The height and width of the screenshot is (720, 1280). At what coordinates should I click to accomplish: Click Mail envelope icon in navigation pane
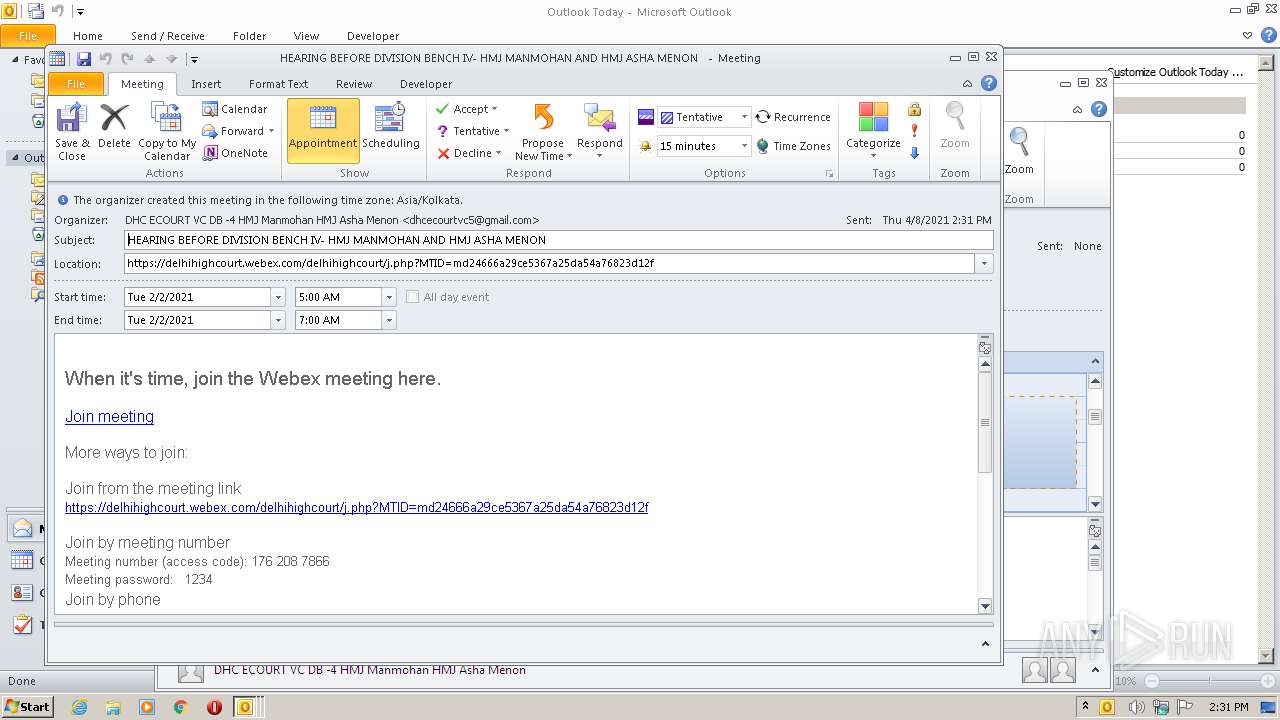pos(22,529)
